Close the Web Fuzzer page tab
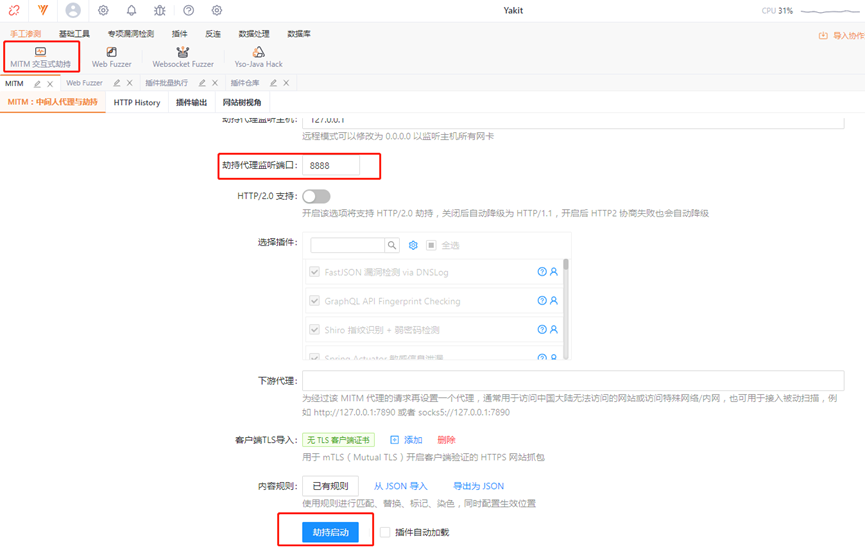This screenshot has height=547, width=865. point(130,83)
